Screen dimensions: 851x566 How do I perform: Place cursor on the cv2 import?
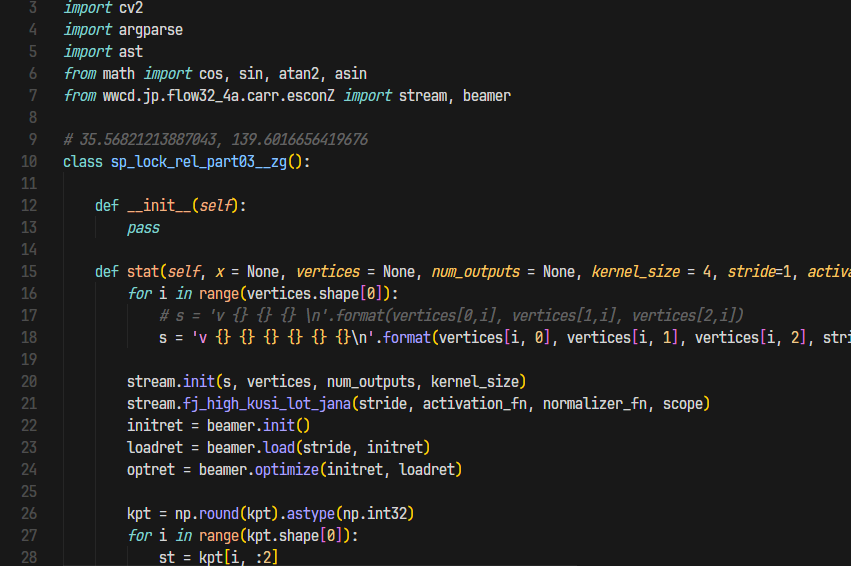click(x=130, y=7)
